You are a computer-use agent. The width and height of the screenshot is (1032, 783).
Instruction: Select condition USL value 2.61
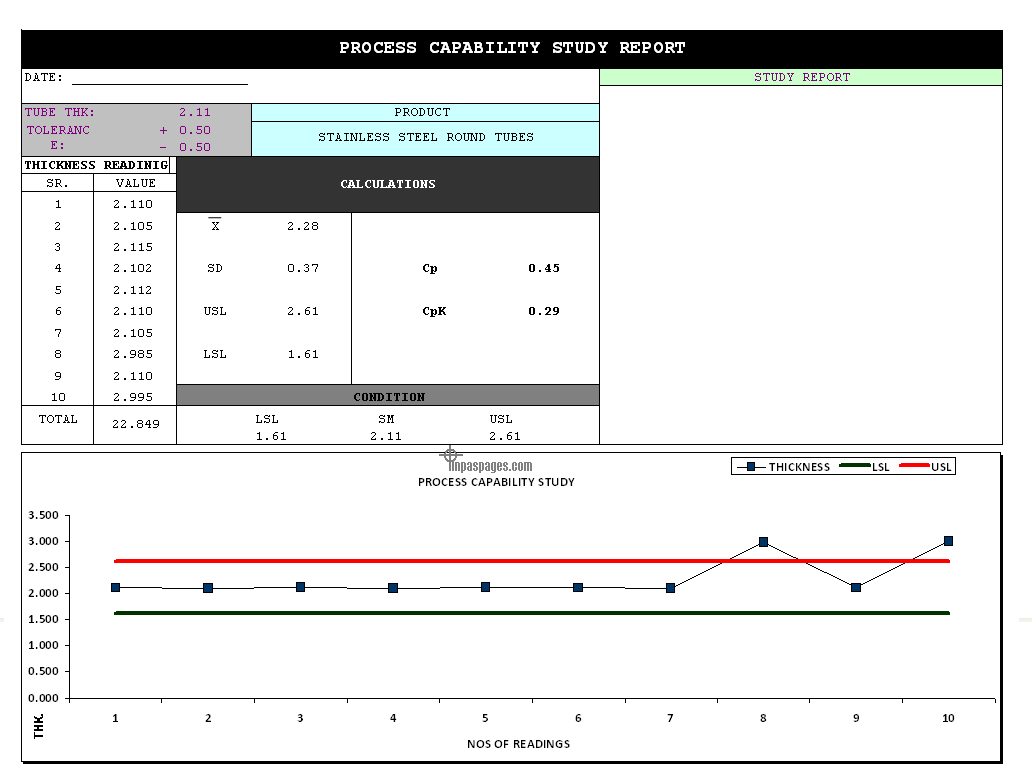(505, 436)
